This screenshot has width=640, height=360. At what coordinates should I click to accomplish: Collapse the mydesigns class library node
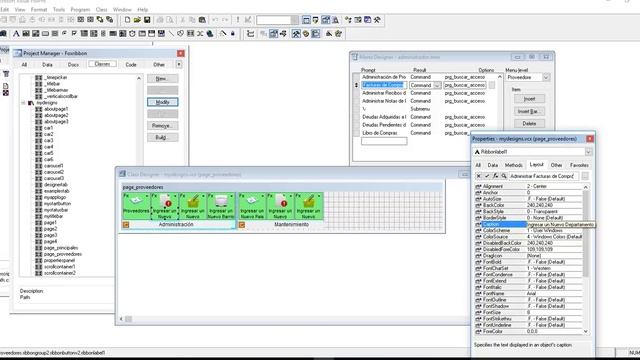(x=23, y=103)
